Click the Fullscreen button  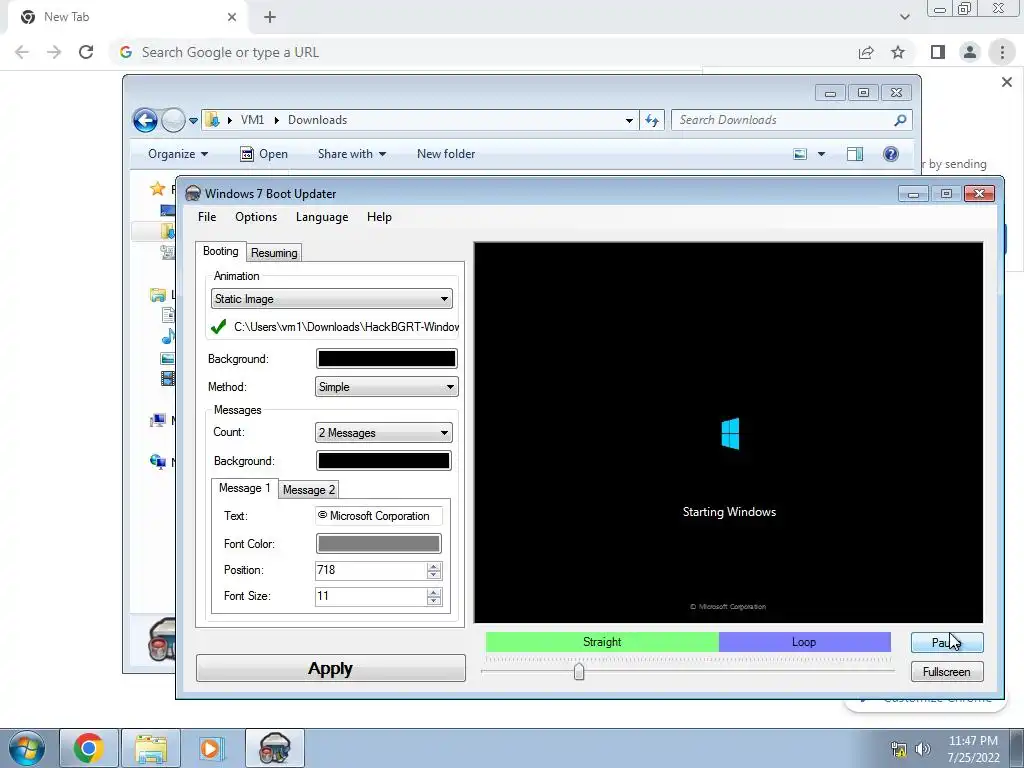(x=947, y=672)
